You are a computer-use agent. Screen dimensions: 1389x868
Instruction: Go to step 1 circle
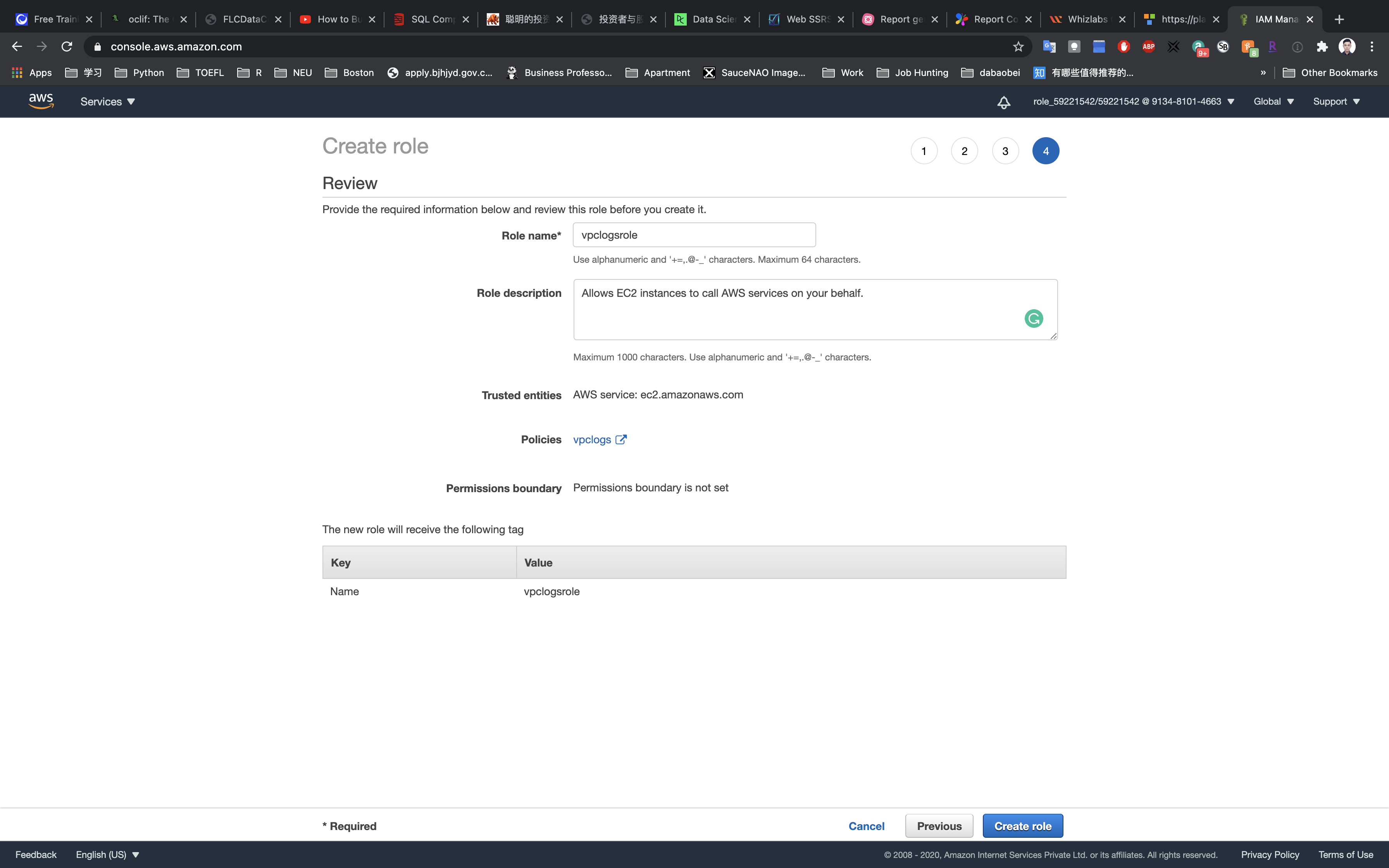(x=924, y=151)
